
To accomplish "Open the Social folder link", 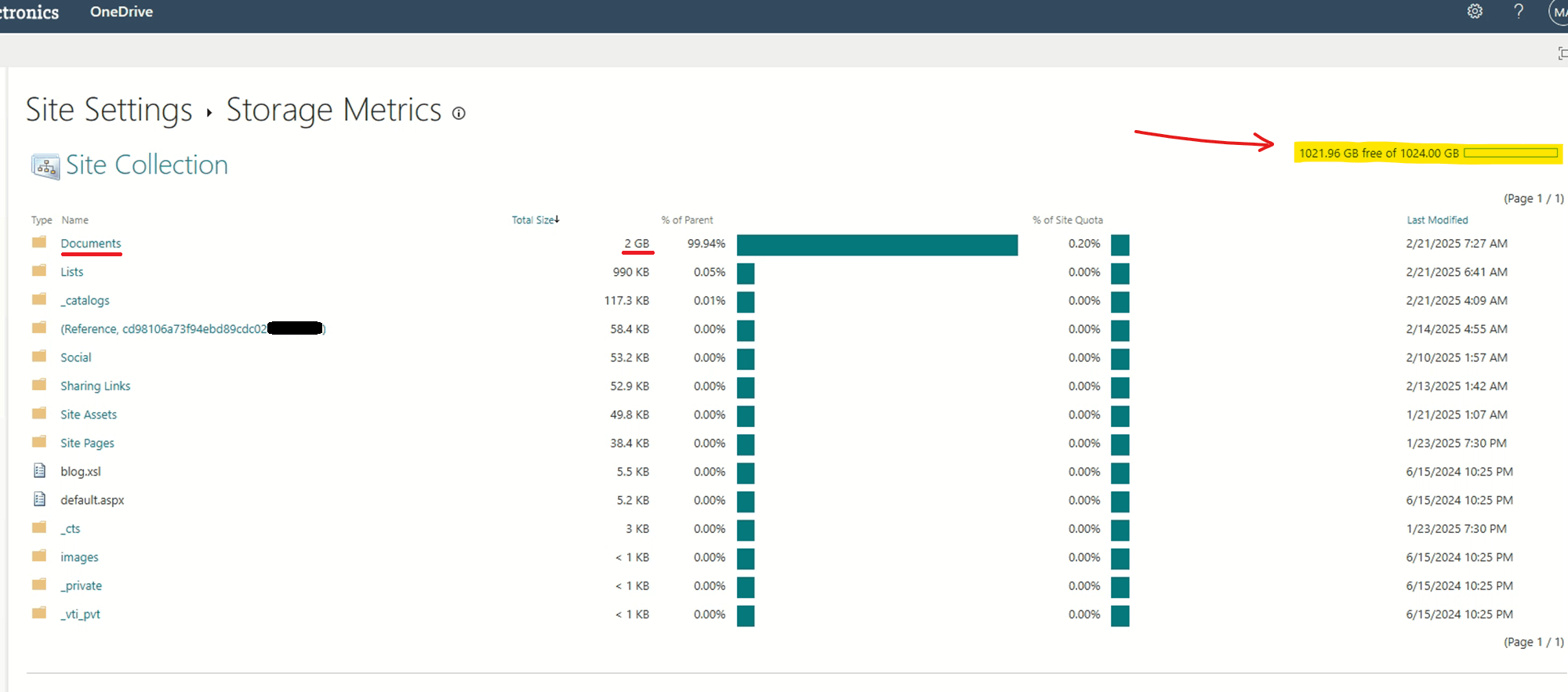I will [76, 357].
